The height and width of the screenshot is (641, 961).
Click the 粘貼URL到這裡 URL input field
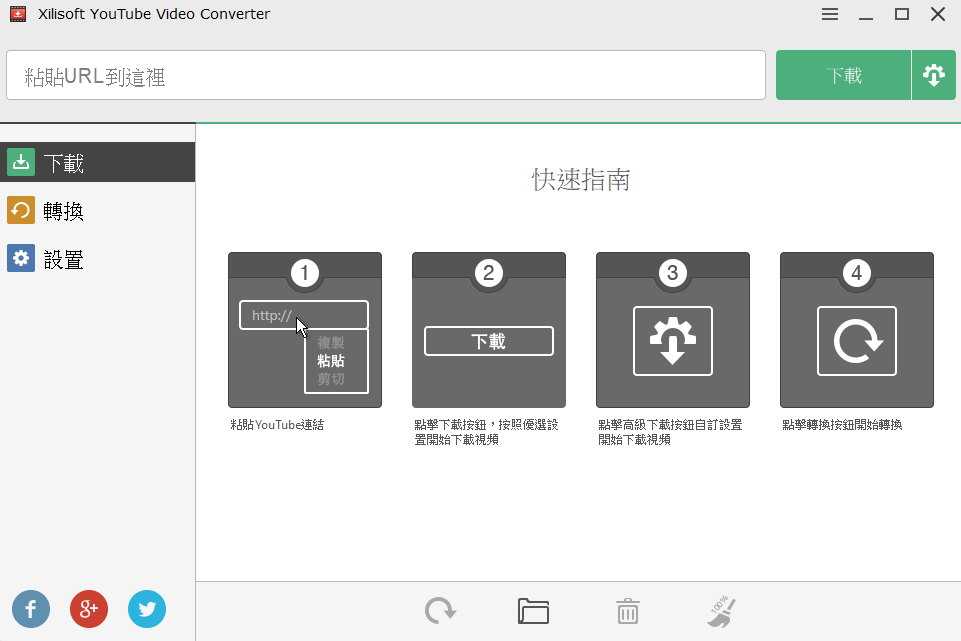pos(386,76)
